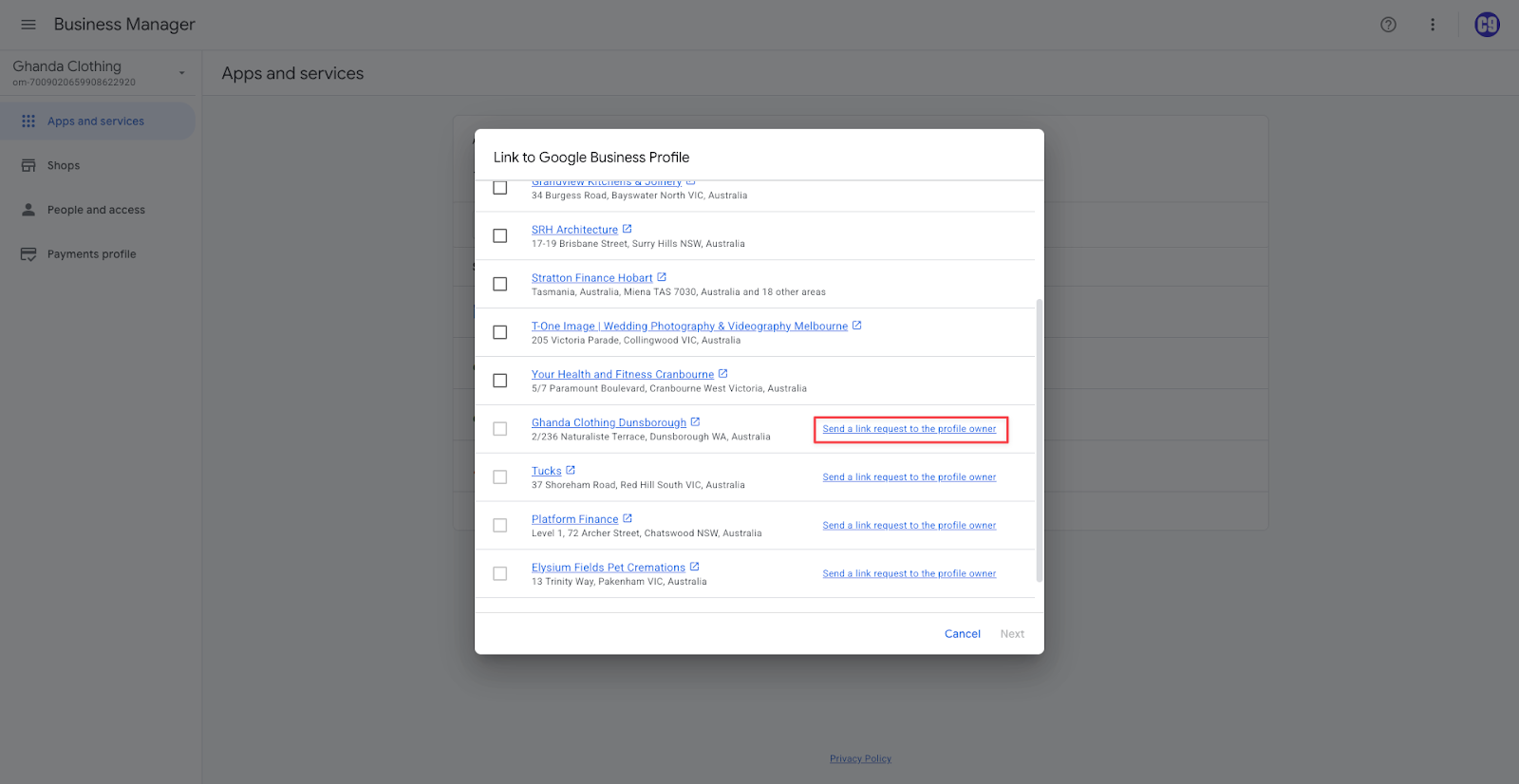Open the Shops sidebar item

click(x=64, y=165)
